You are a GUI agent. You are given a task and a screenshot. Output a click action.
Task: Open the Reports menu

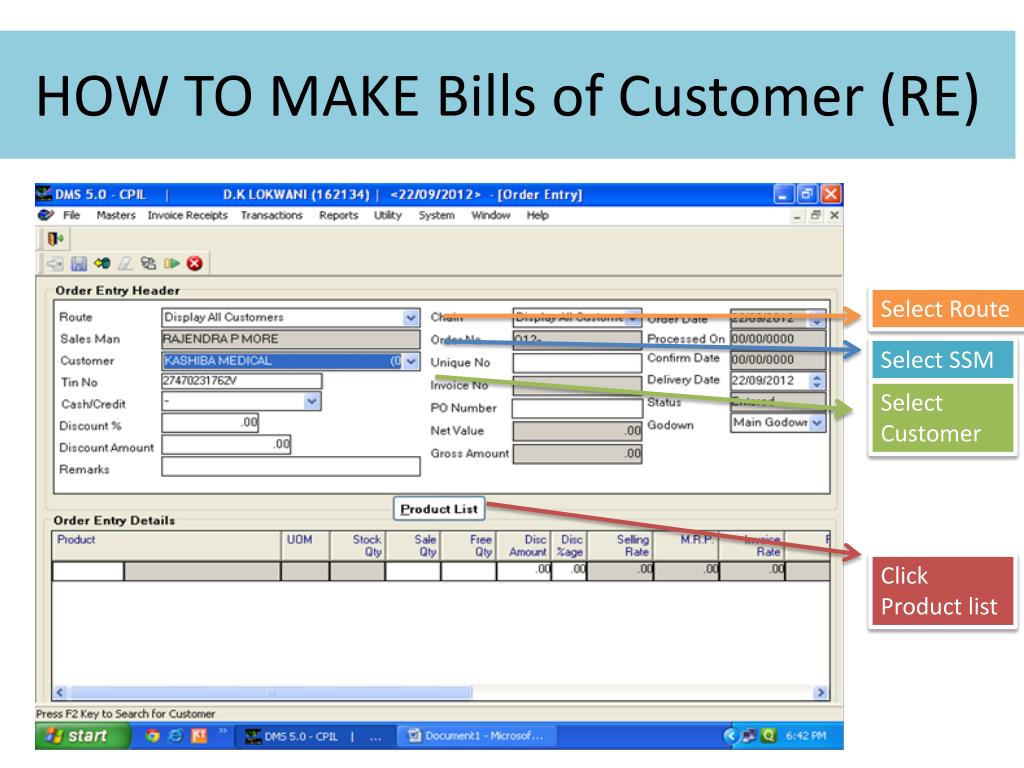tap(338, 216)
